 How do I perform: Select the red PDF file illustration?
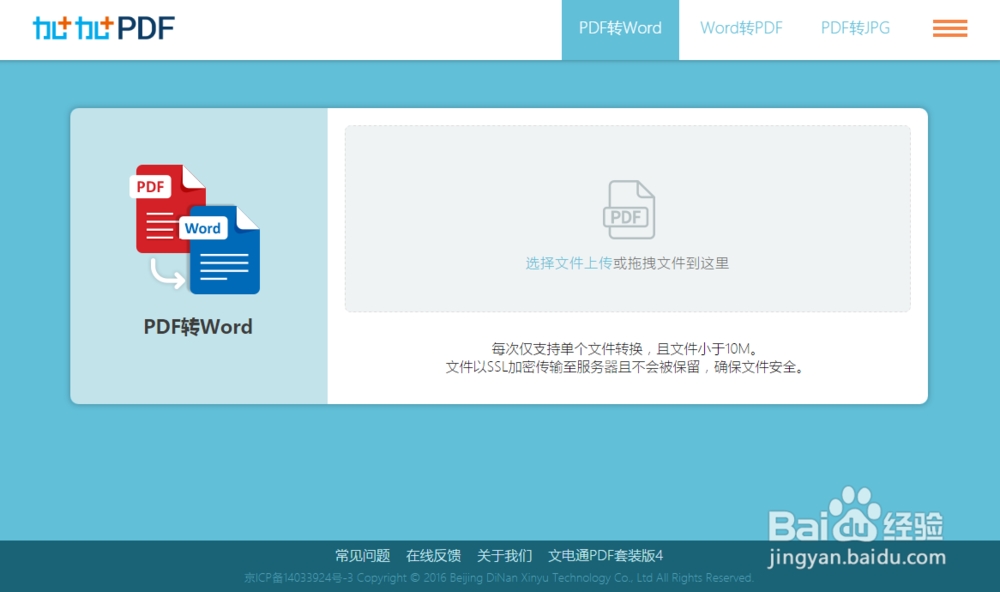[165, 200]
